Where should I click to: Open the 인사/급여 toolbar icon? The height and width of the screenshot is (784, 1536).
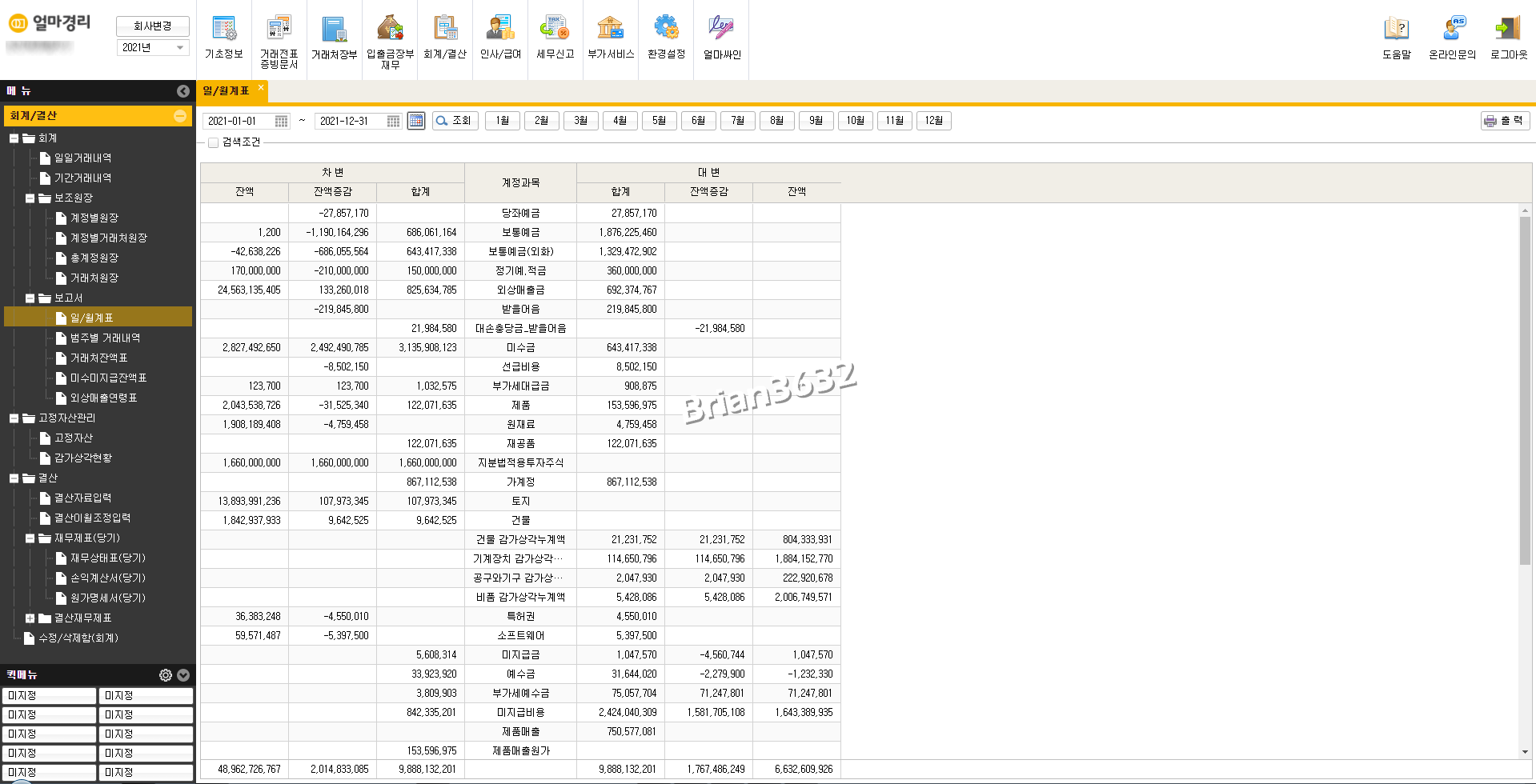(x=500, y=38)
